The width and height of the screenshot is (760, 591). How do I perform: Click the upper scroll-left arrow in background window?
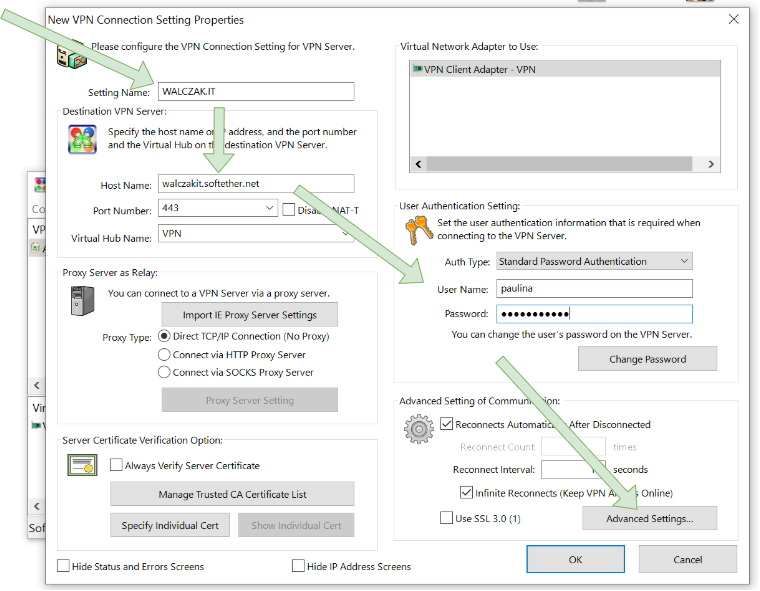[37, 385]
